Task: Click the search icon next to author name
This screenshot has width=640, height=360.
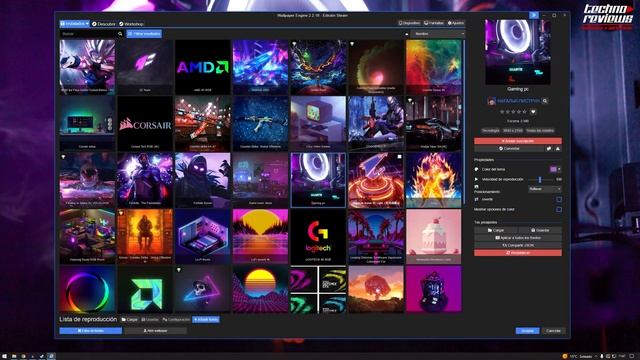Action: (x=545, y=101)
